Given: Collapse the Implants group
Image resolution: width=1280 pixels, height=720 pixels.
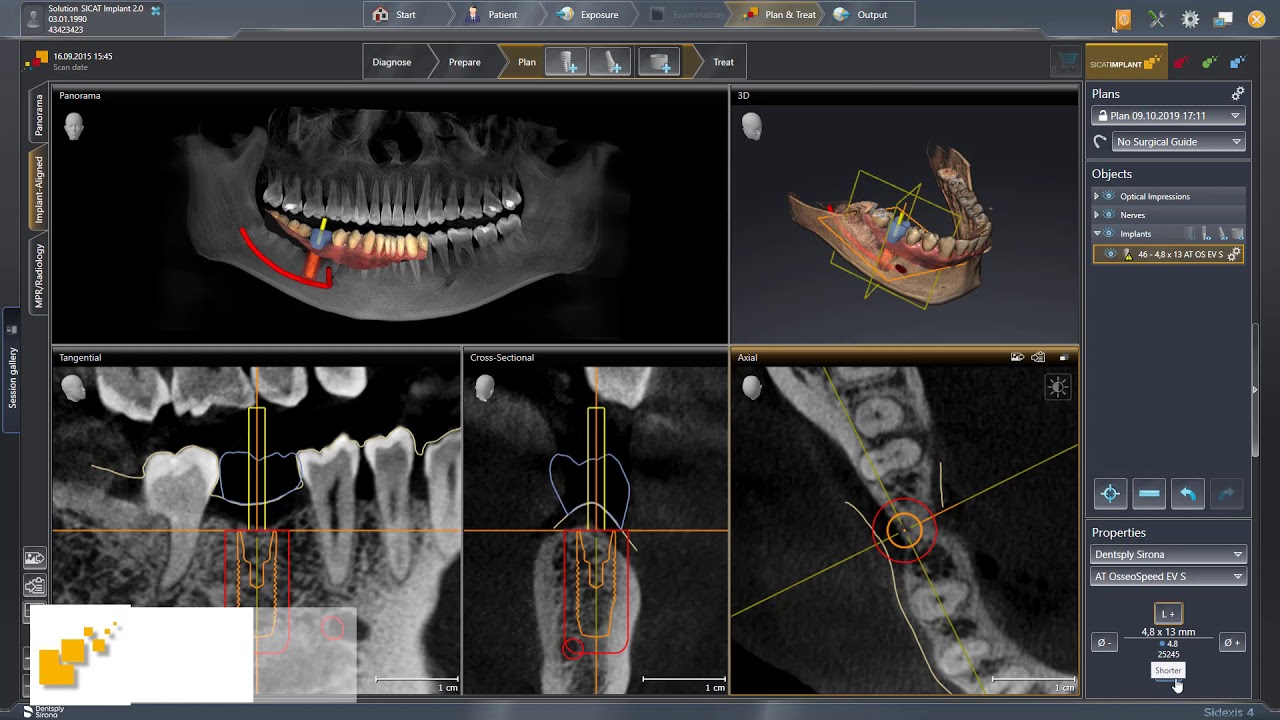Looking at the screenshot, I should 1097,234.
